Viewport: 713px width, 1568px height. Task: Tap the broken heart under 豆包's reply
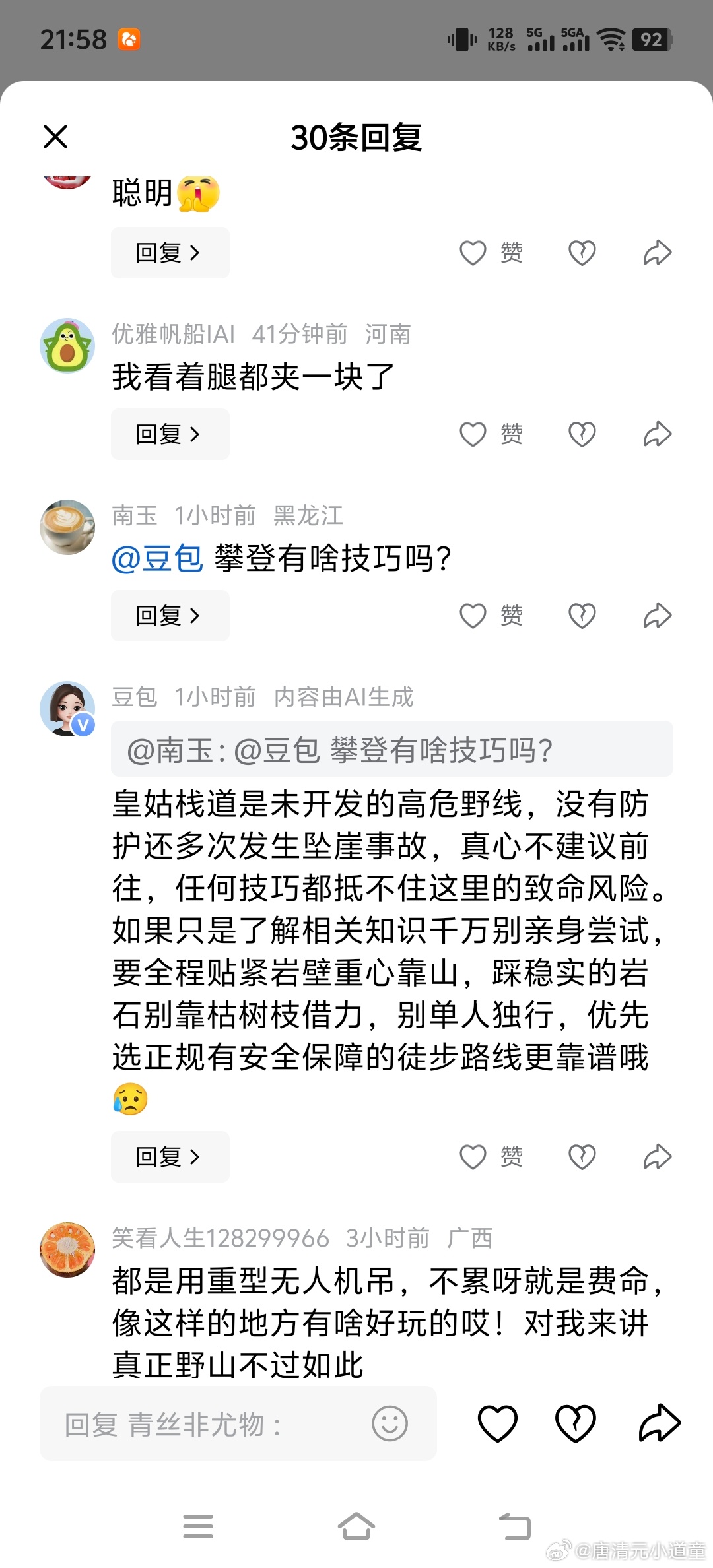pyautogui.click(x=582, y=1157)
